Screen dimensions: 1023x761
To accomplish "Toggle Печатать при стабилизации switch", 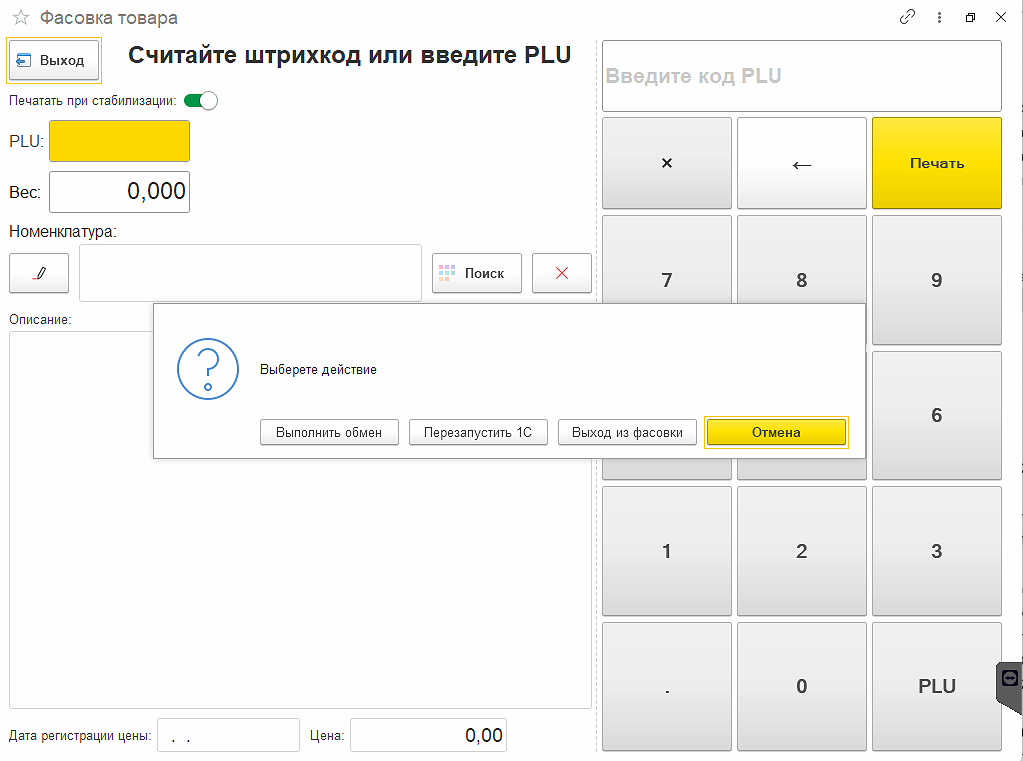I will pos(200,101).
